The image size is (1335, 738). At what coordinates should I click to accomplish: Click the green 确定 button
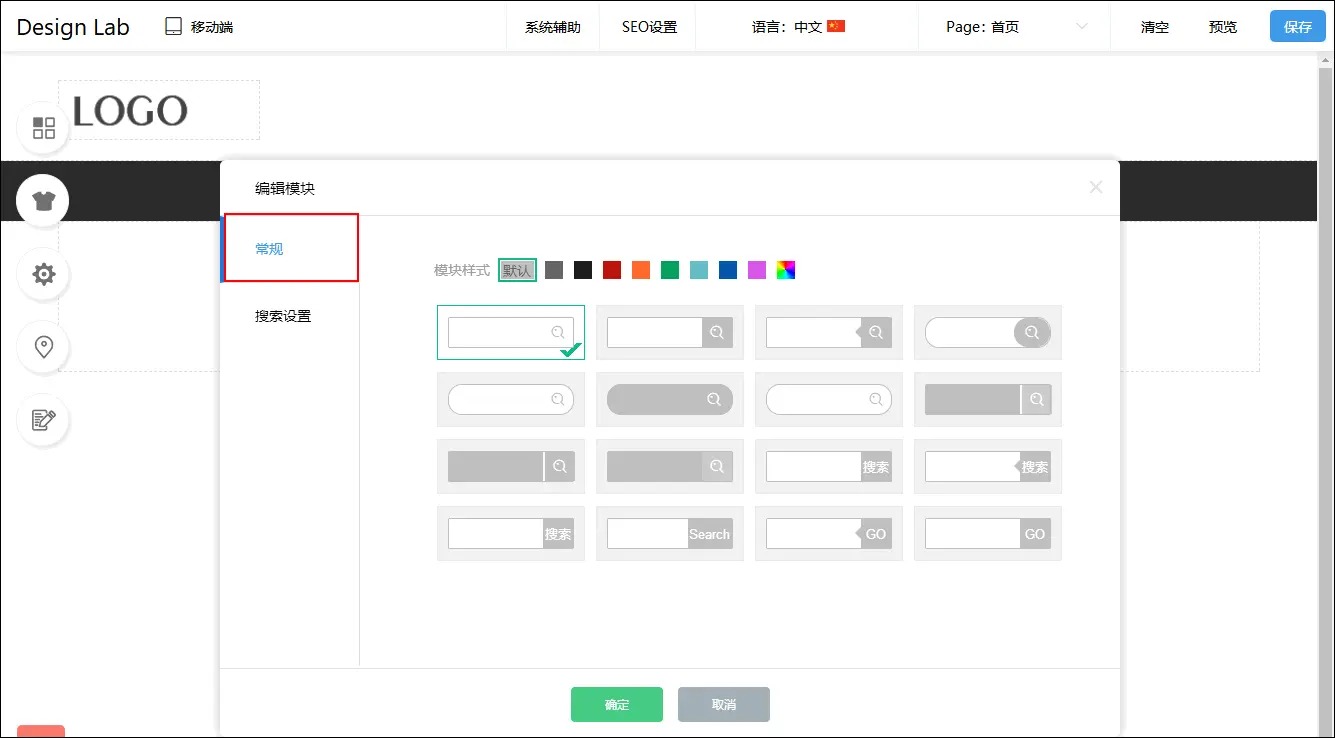[616, 704]
